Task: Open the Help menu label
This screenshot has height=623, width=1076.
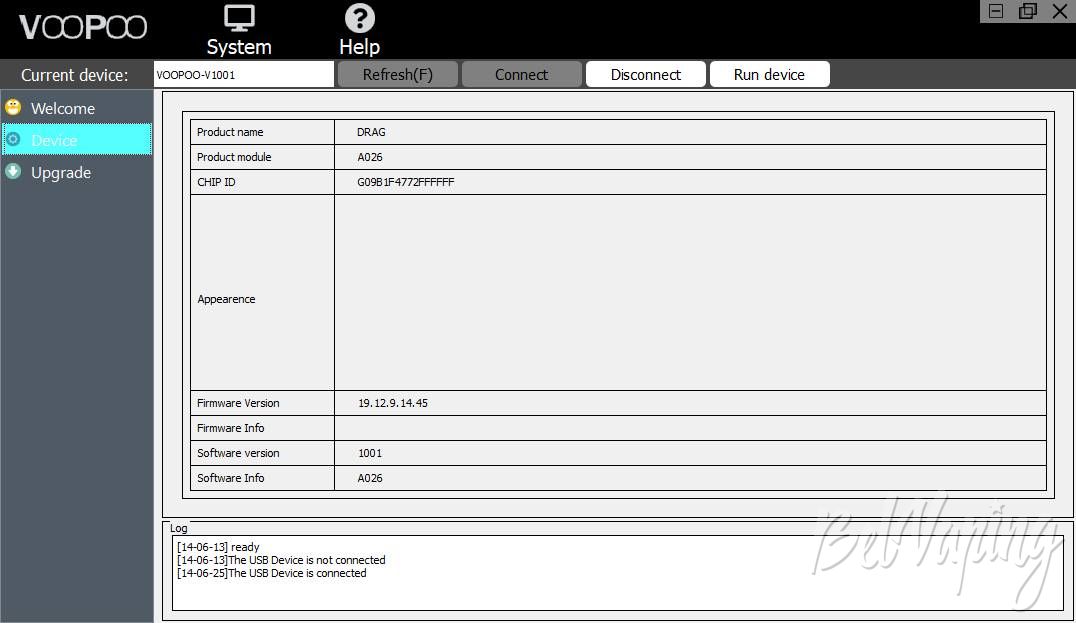Action: 360,47
